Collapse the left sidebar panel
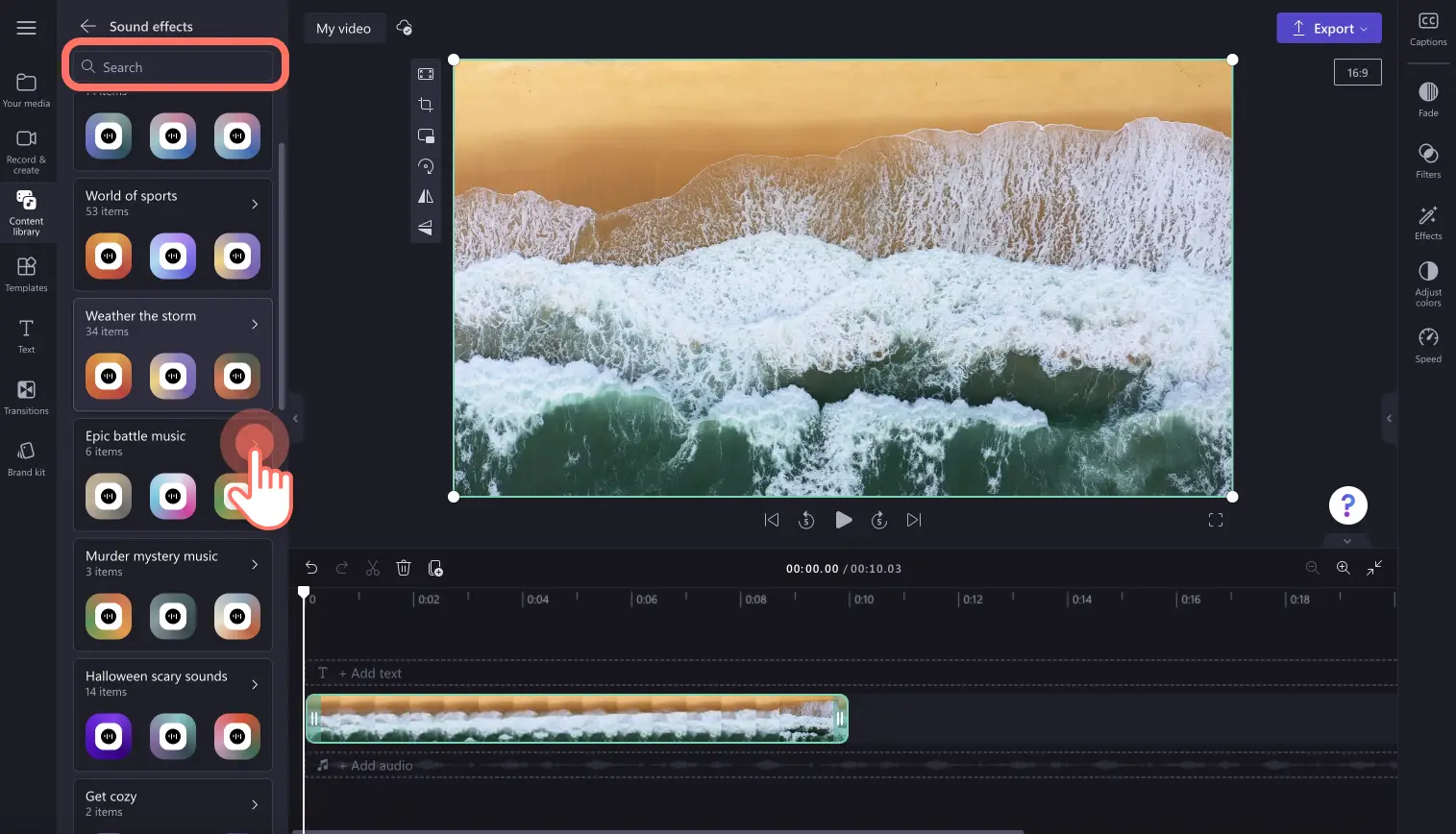The width and height of the screenshot is (1456, 834). (296, 419)
